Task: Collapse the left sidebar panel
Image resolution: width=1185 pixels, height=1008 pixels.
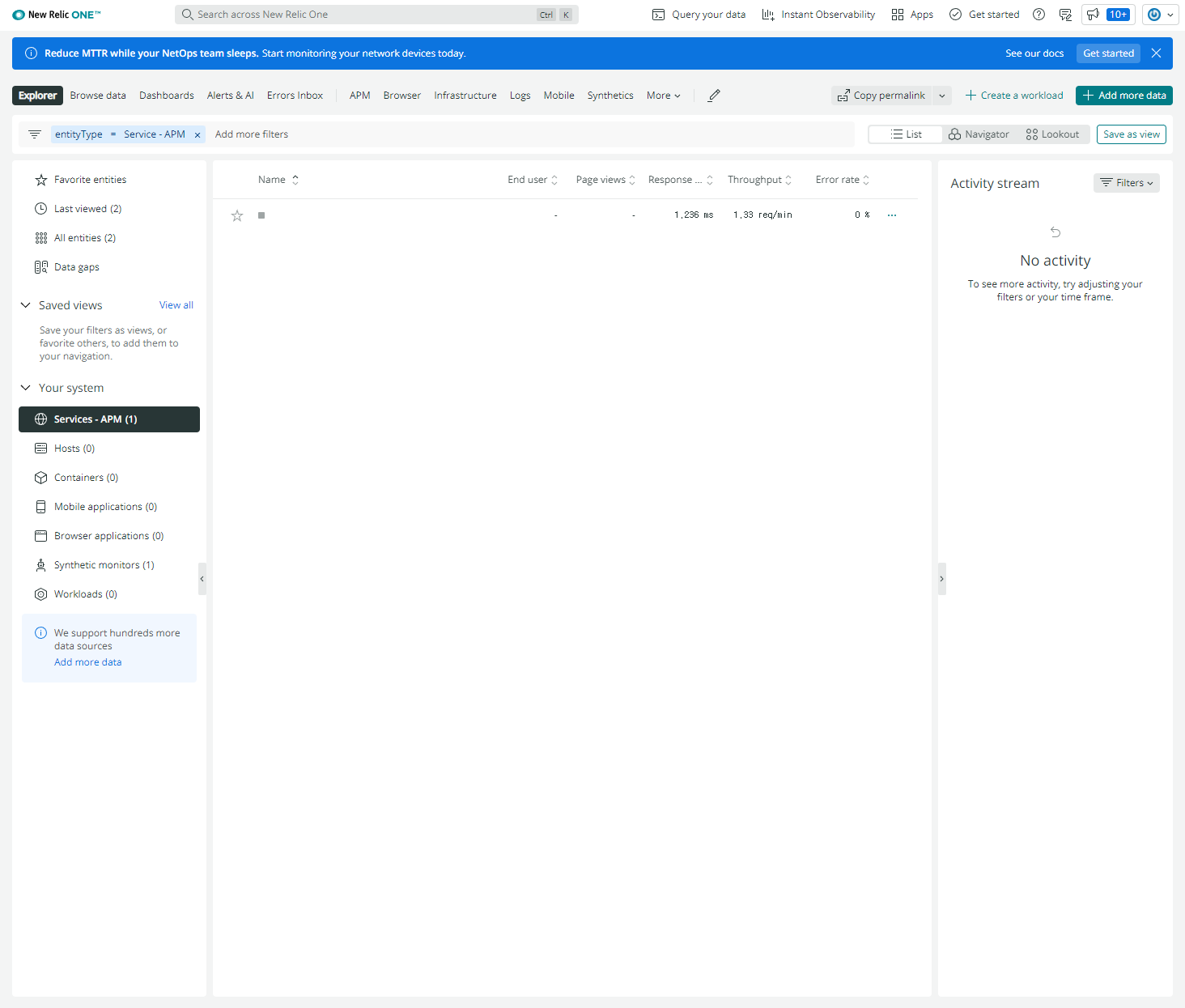Action: 202,579
